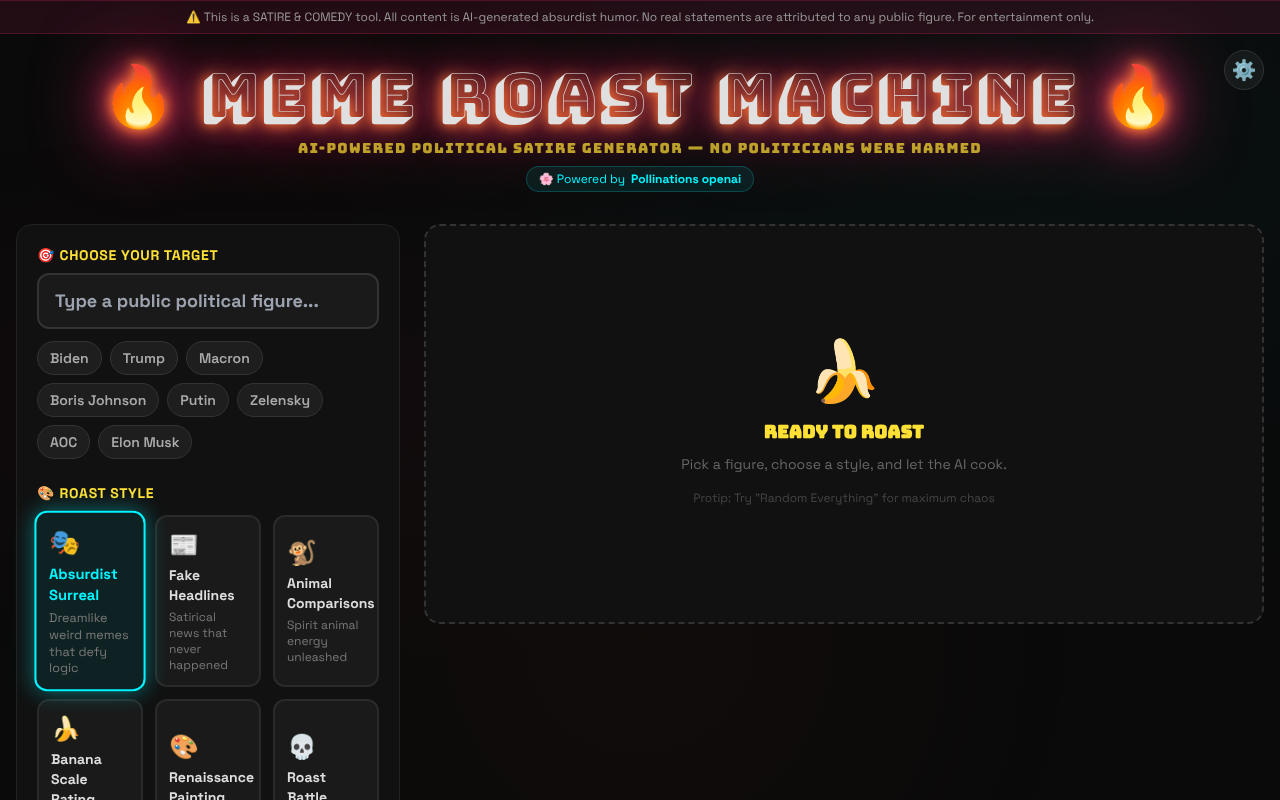
Task: Click the large banana in the preview area
Action: [x=844, y=371]
